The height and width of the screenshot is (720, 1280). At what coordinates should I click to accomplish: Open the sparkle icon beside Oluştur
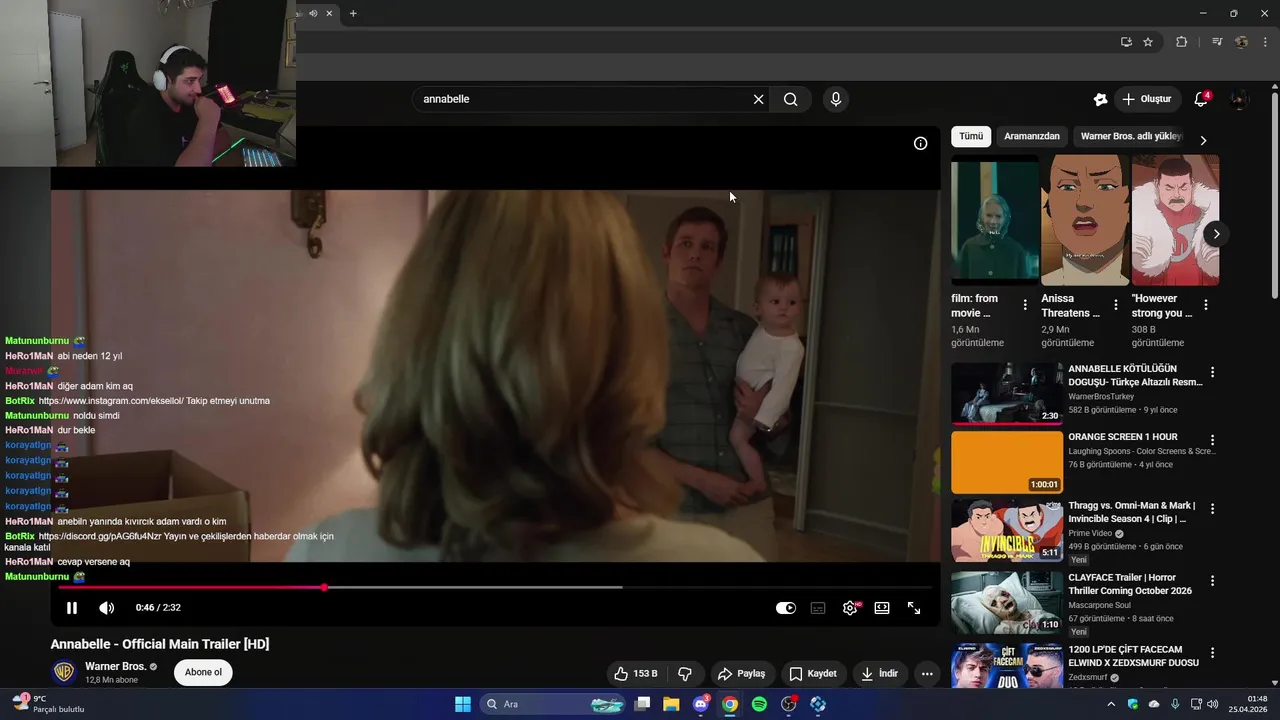point(1100,99)
